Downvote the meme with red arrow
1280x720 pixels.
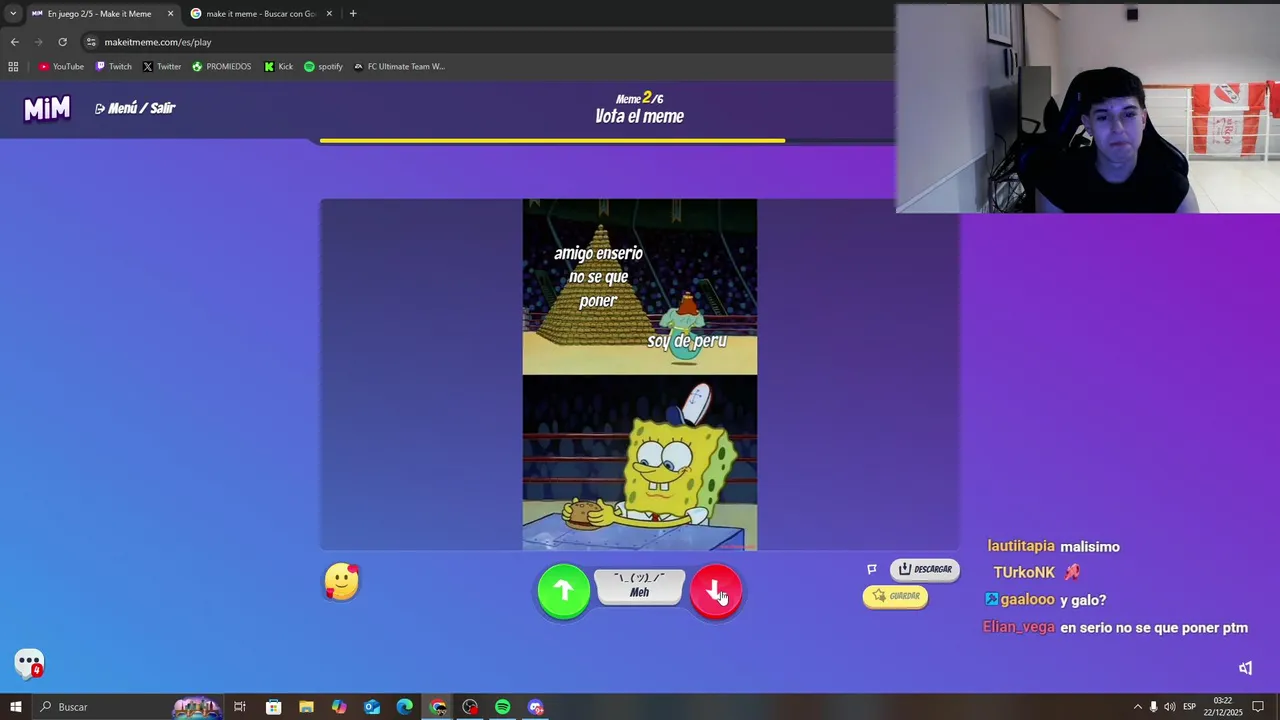716,591
